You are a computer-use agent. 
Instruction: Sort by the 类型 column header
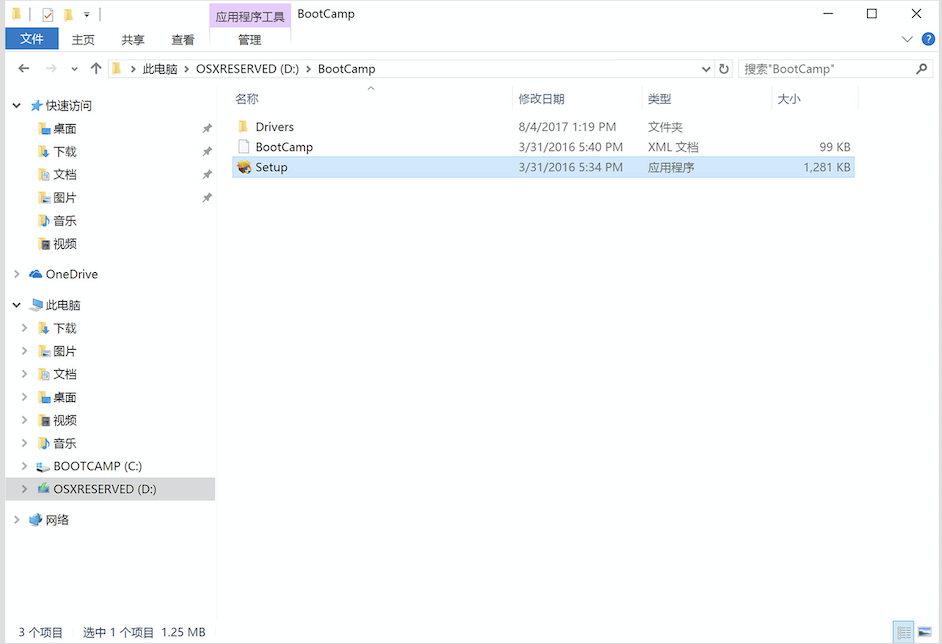[x=659, y=99]
